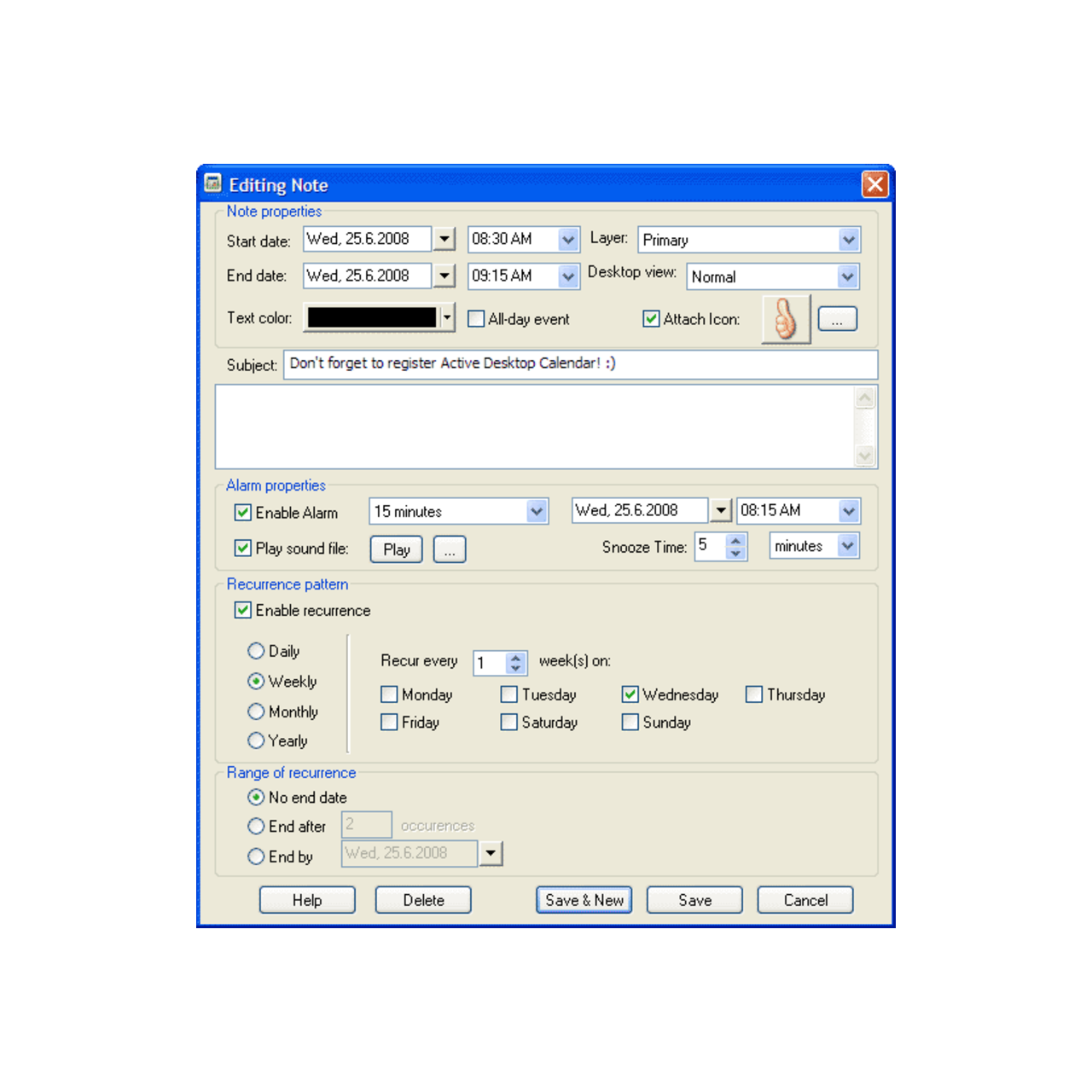1092x1092 pixels.
Task: Click the note body scrollbar up arrow
Action: pos(865,398)
